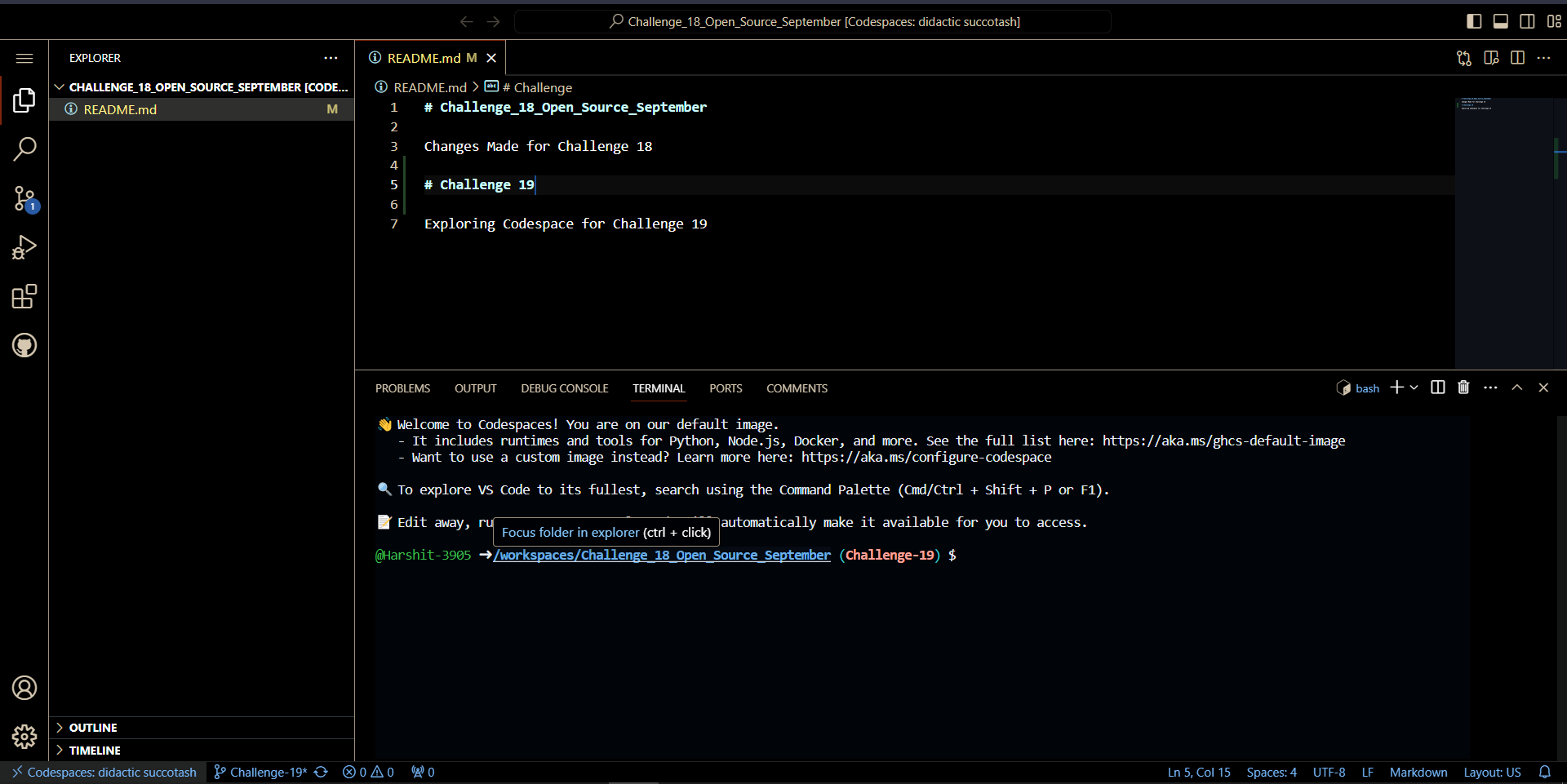Maximize the panel with the chevron

click(x=1517, y=388)
